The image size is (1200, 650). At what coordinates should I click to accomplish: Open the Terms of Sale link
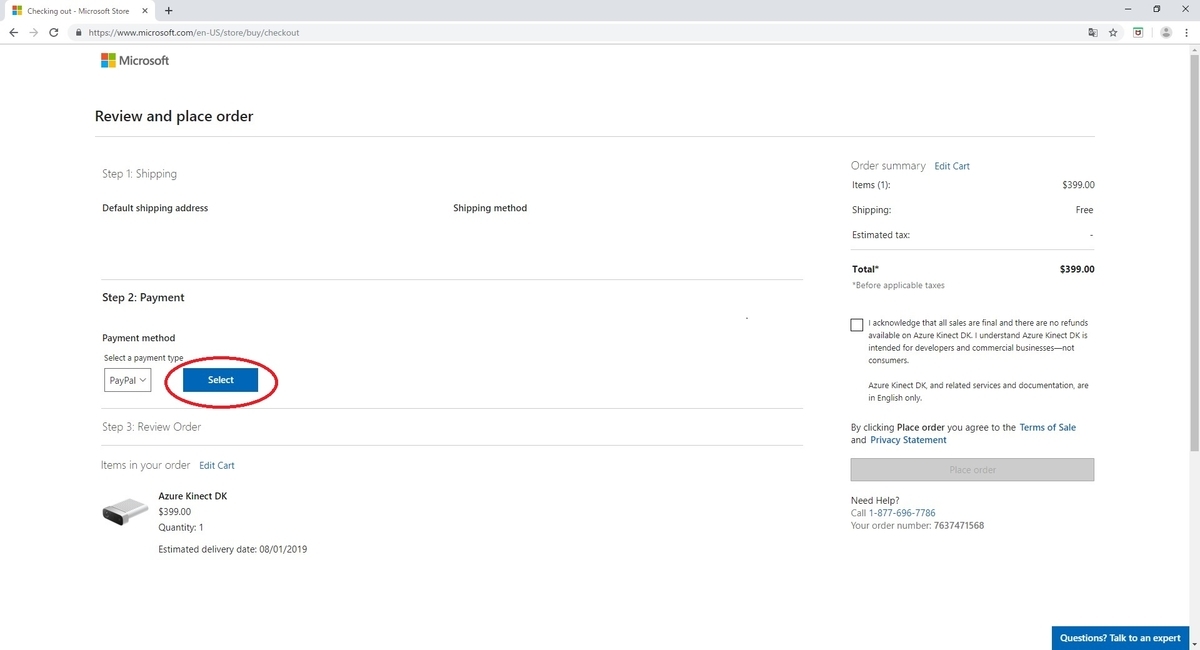click(x=1048, y=427)
